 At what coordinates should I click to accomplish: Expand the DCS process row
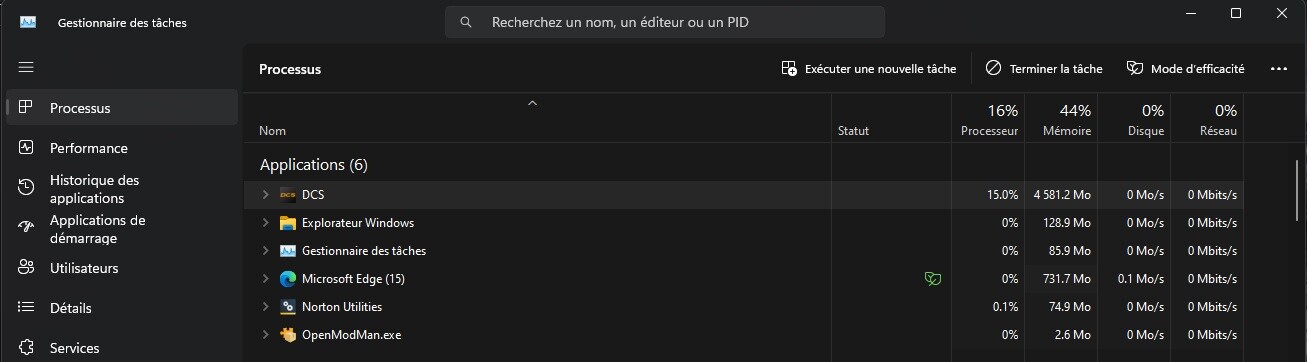[265, 195]
